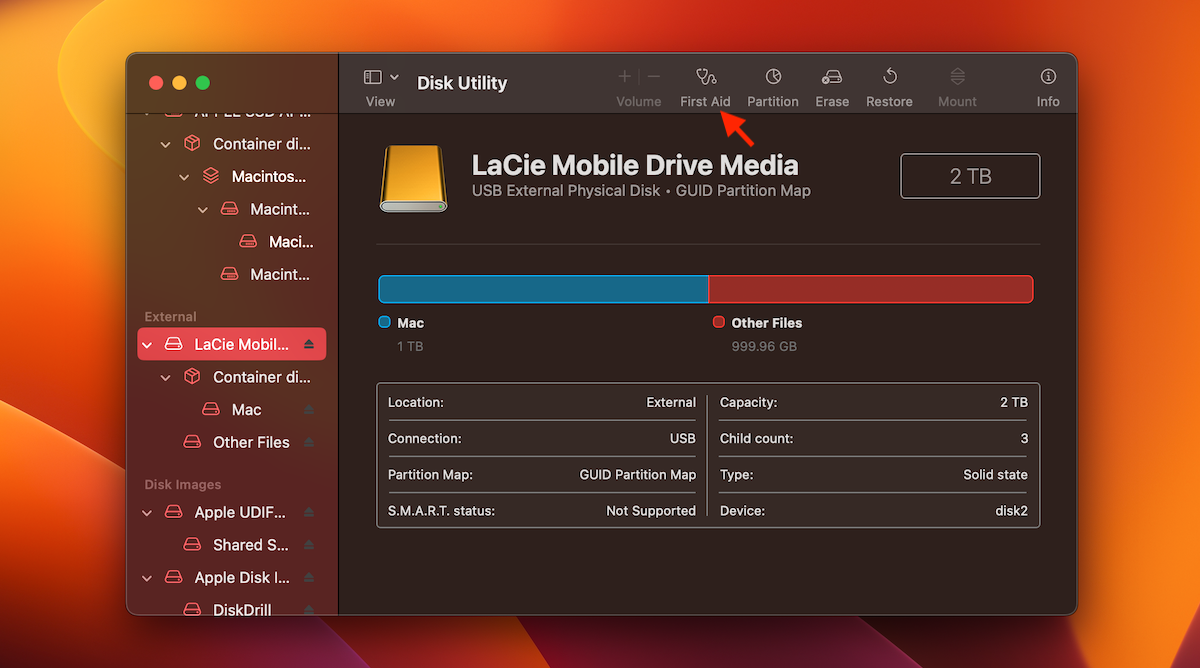Click the 2 TB capacity box
Image resolution: width=1200 pixels, height=668 pixels.
970,176
